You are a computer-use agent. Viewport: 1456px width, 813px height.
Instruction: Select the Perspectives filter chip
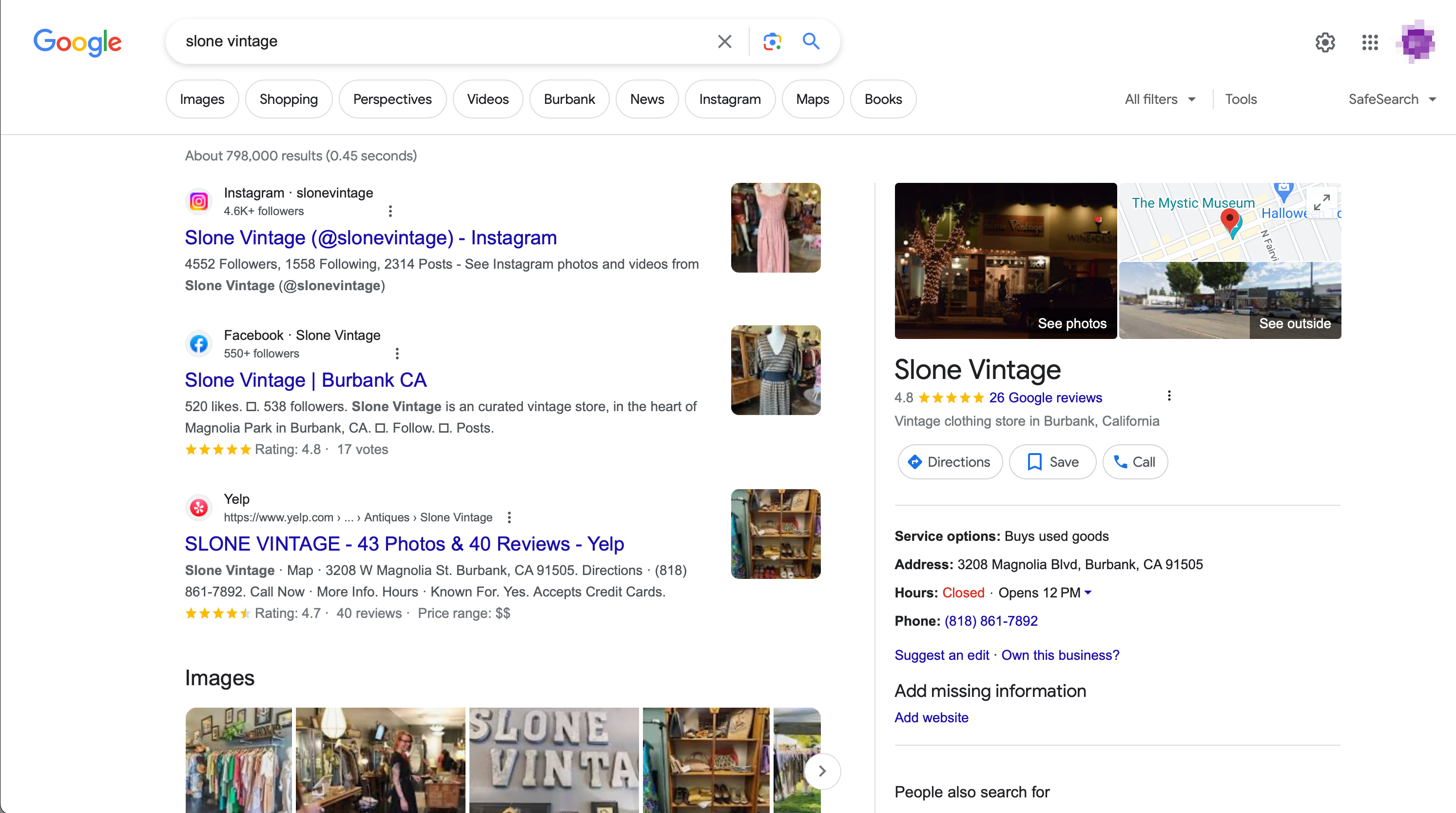pos(392,99)
